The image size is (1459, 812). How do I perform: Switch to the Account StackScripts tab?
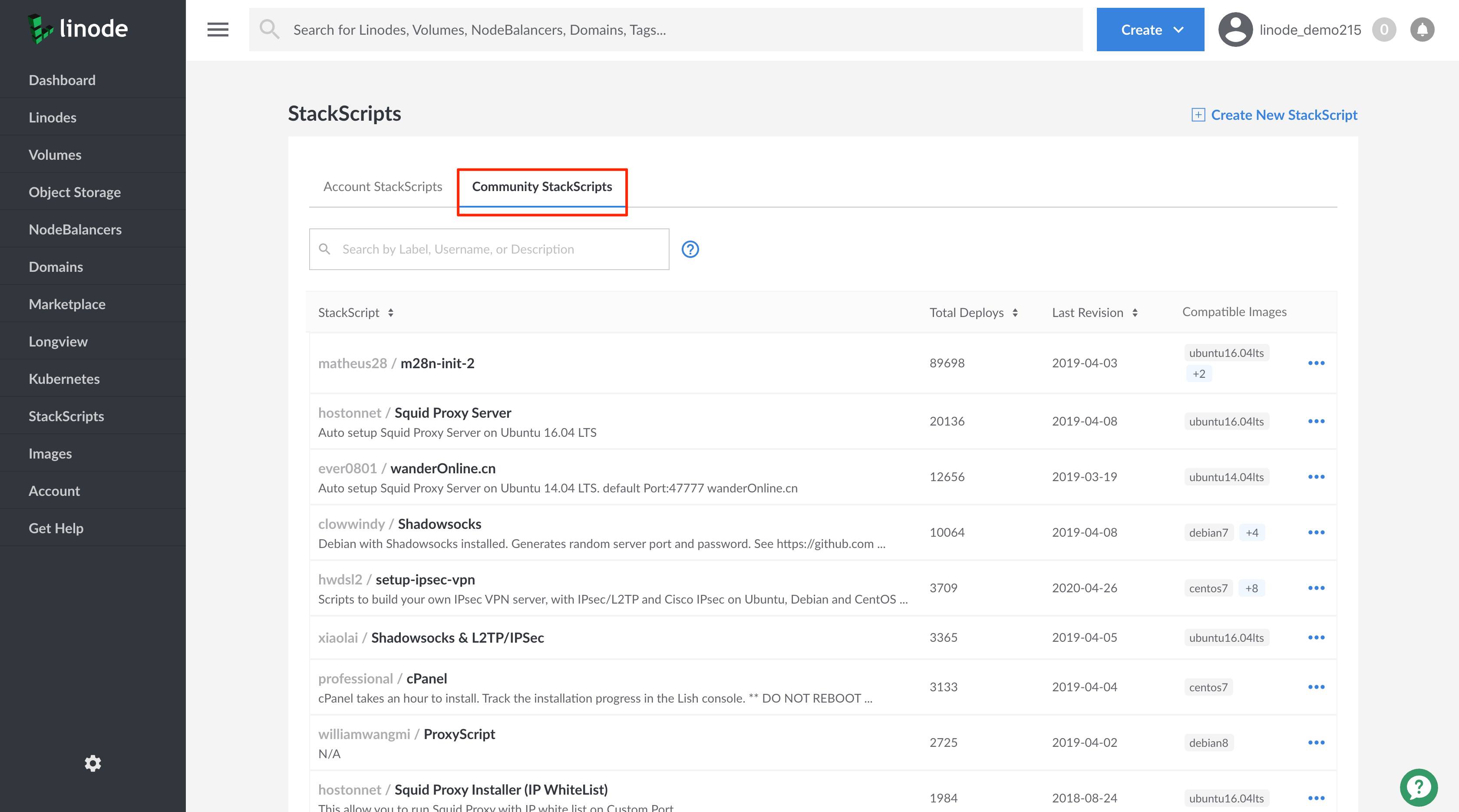382,186
